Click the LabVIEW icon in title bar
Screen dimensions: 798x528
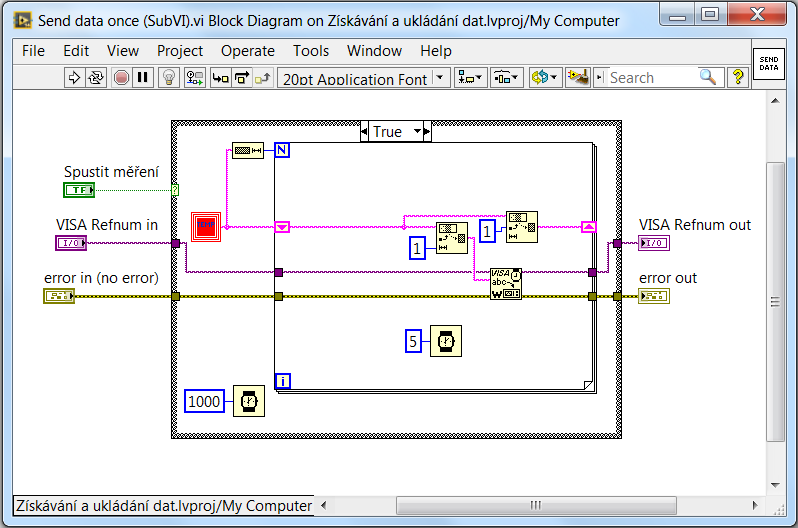(22, 20)
